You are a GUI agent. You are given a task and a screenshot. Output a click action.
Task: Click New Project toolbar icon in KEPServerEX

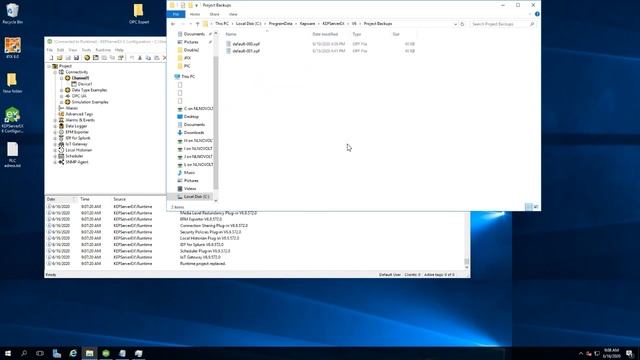coord(51,58)
